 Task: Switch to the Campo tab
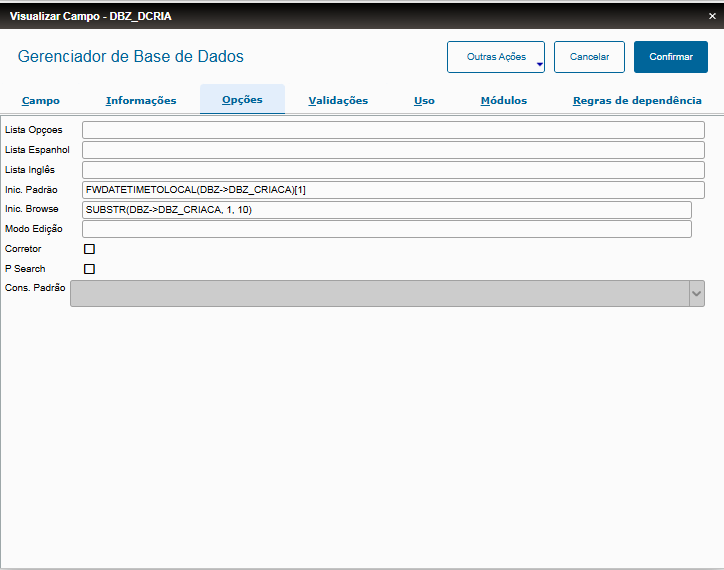(x=41, y=100)
